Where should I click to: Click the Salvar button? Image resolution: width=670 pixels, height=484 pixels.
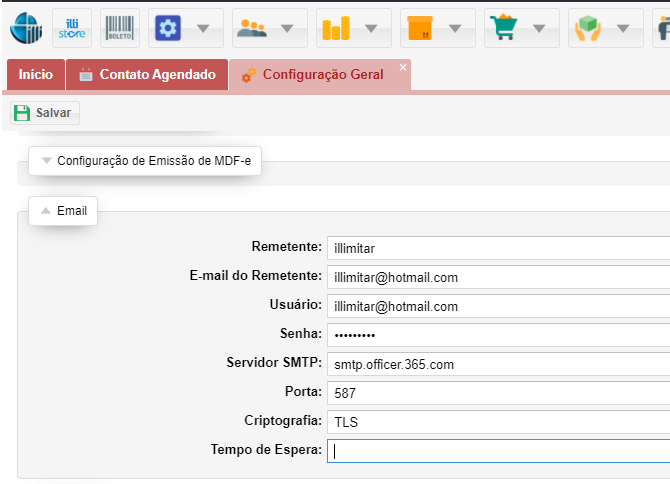click(44, 113)
